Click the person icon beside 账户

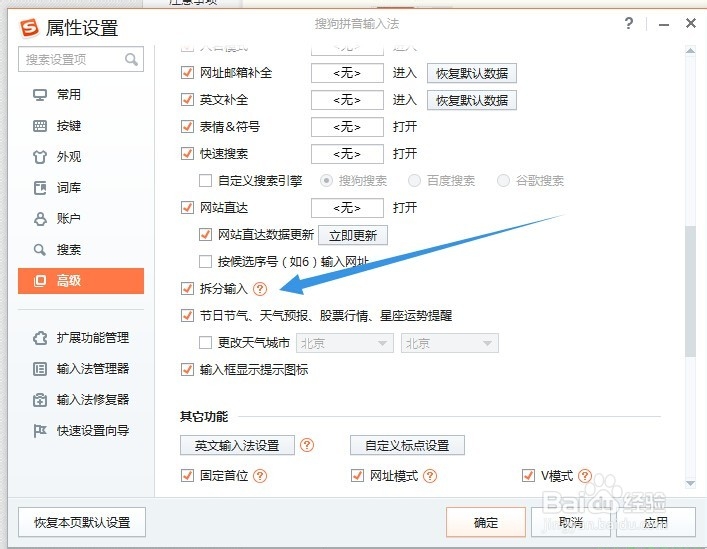40,219
